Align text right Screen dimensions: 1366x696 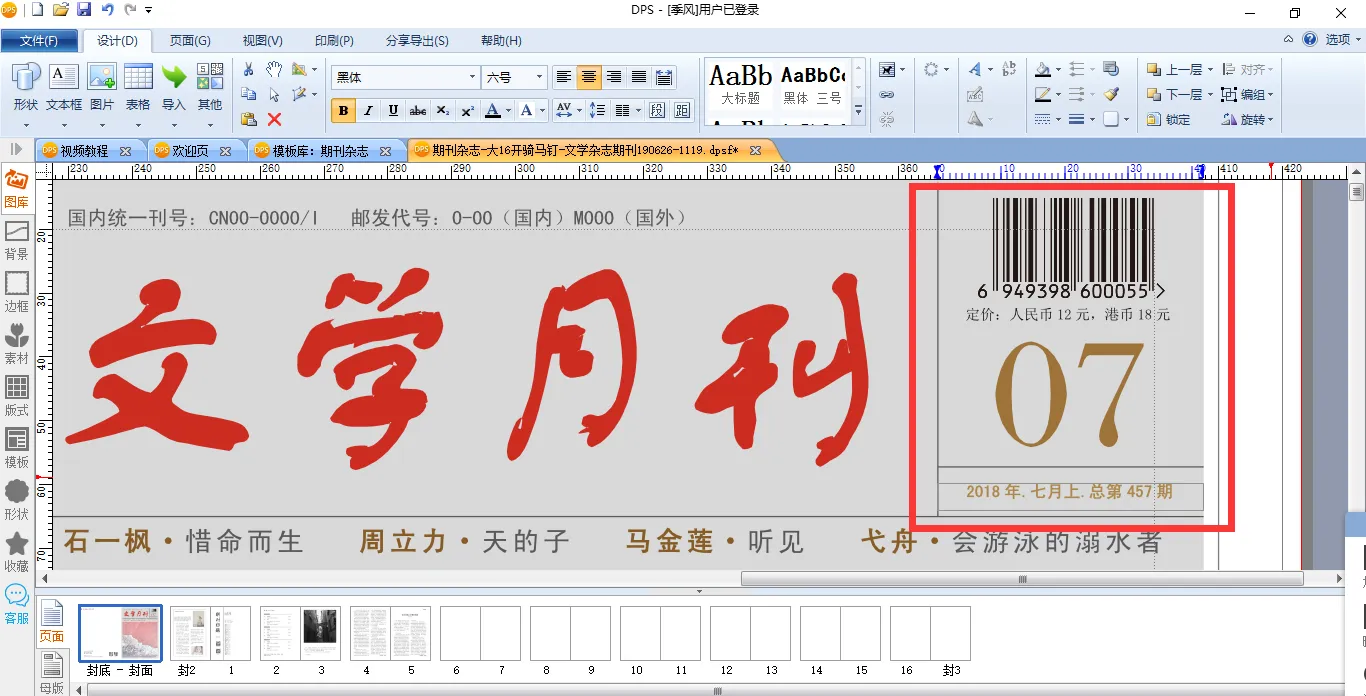click(x=614, y=77)
